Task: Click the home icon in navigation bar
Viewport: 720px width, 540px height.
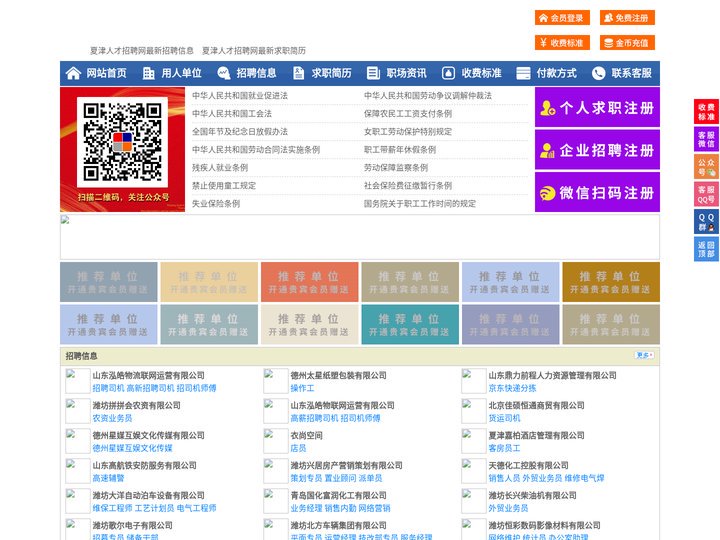Action: tap(73, 73)
